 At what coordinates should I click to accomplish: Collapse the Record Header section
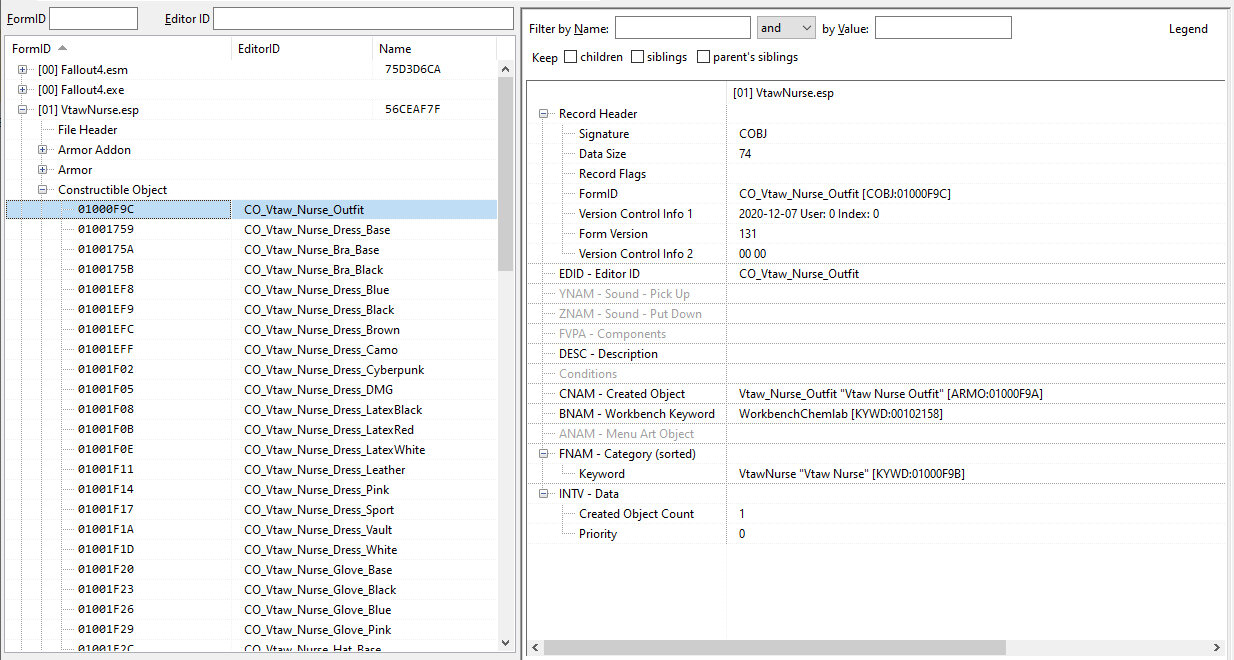point(545,114)
